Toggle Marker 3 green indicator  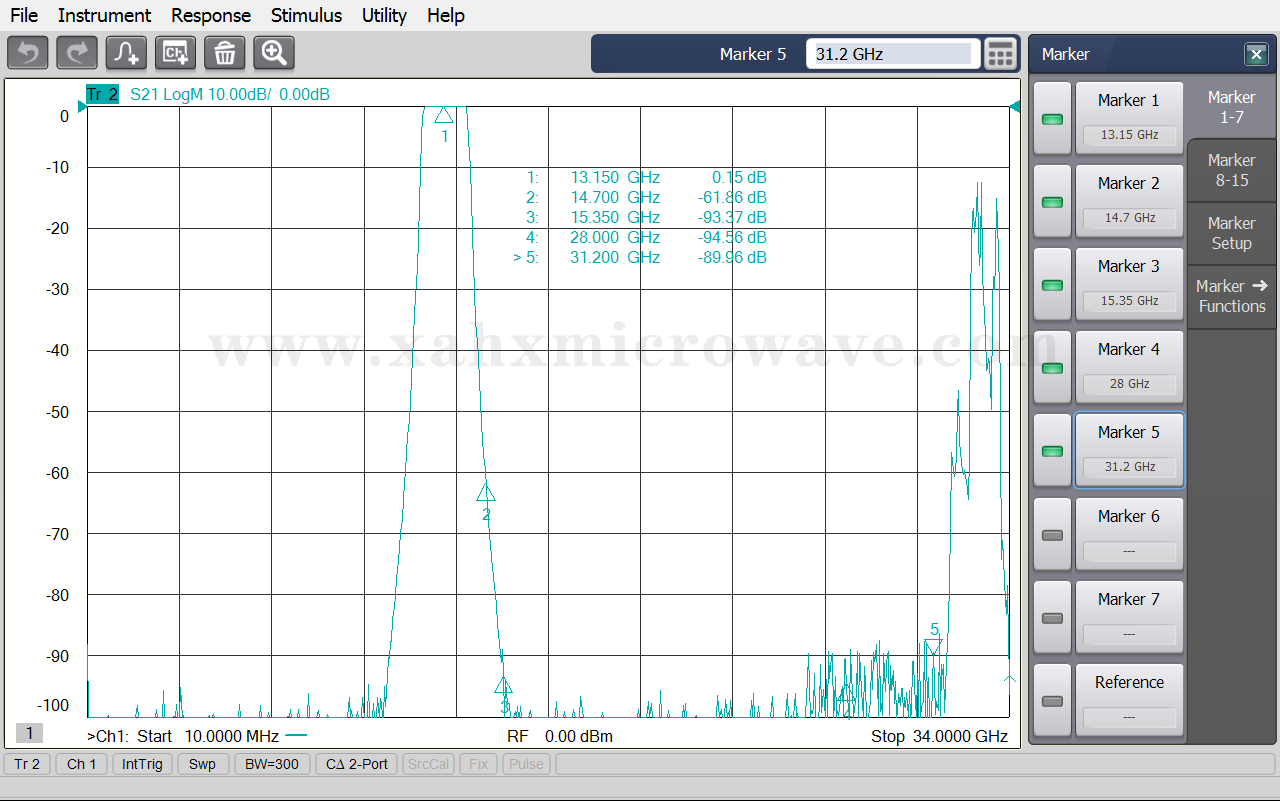click(x=1052, y=285)
